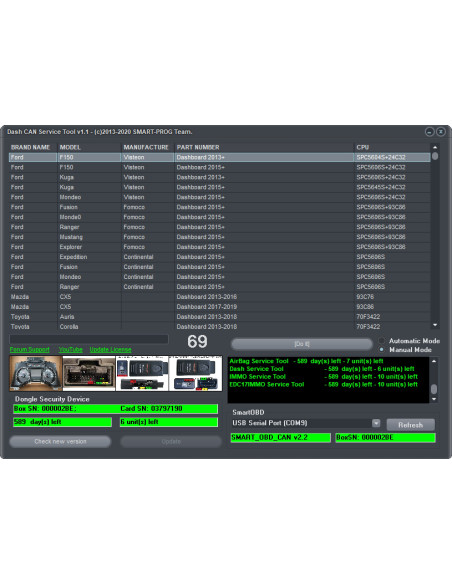Click the fourth OBD device thumbnail
This screenshot has width=452, height=584.
click(195, 374)
